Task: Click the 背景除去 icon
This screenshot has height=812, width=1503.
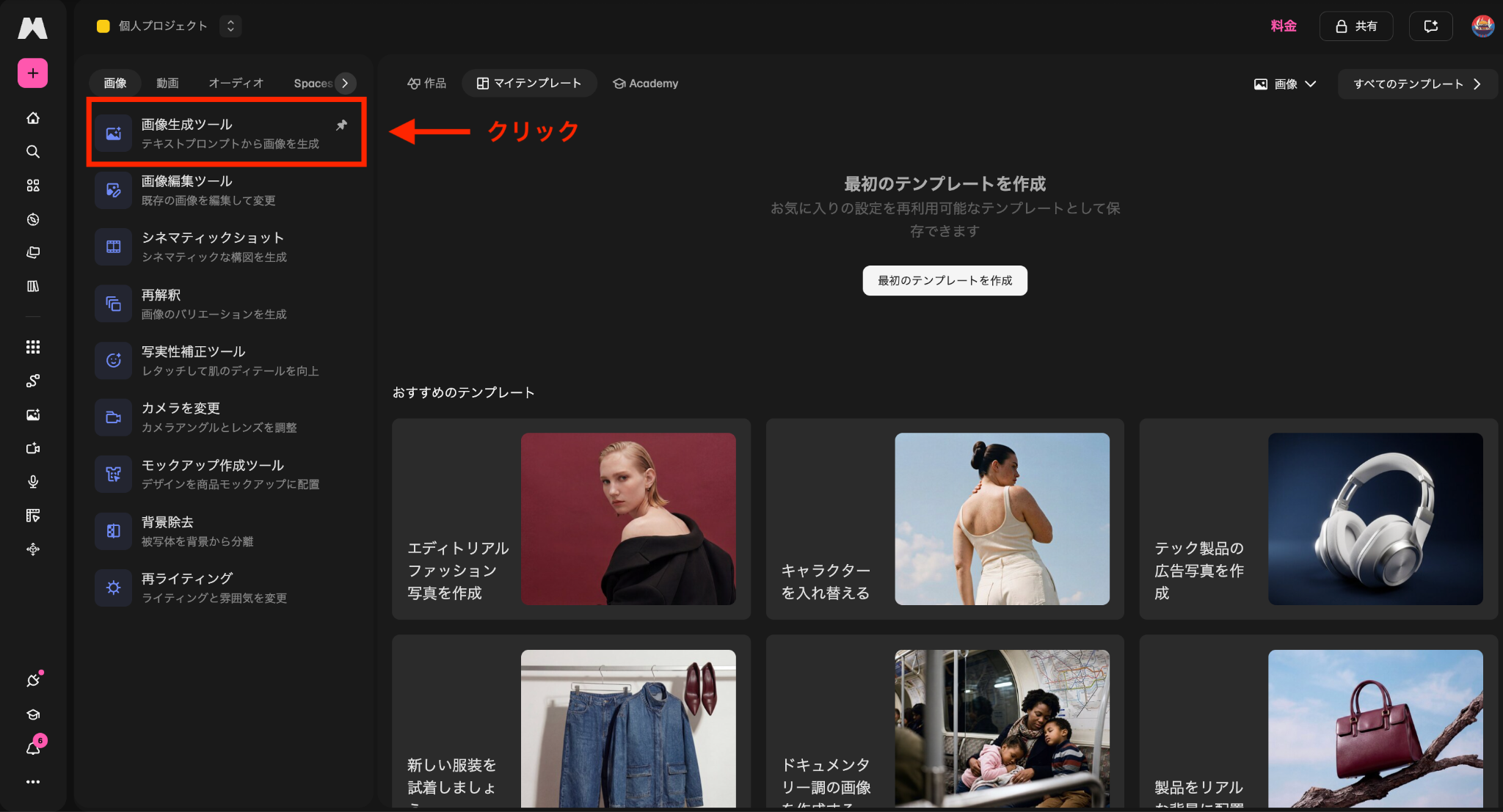Action: point(113,531)
